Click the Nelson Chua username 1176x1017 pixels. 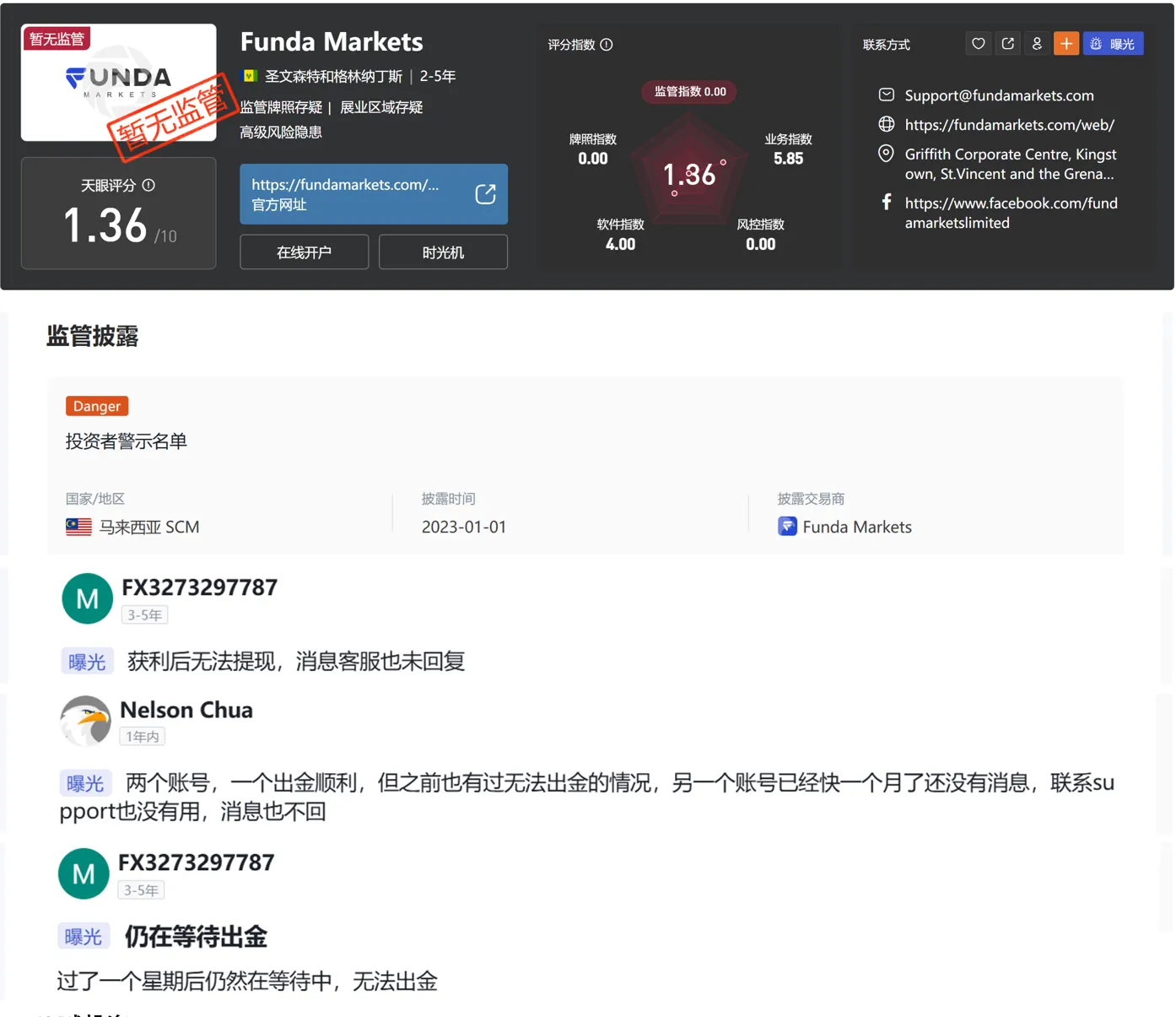click(x=186, y=710)
